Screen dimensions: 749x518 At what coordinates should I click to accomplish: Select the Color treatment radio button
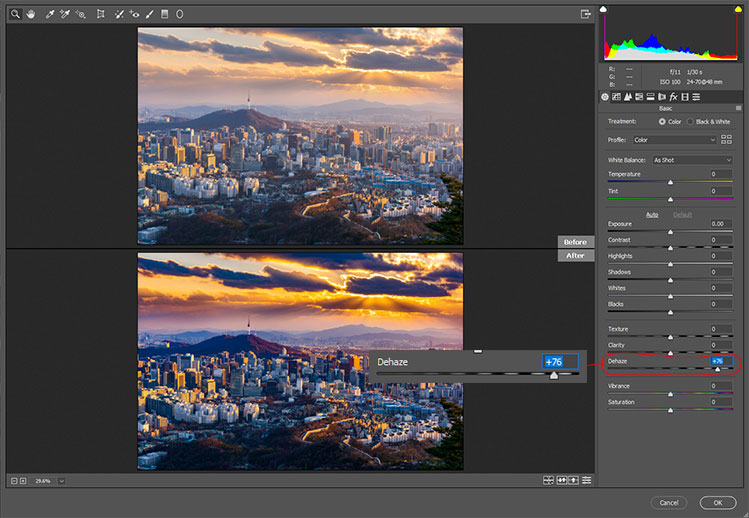pyautogui.click(x=662, y=122)
